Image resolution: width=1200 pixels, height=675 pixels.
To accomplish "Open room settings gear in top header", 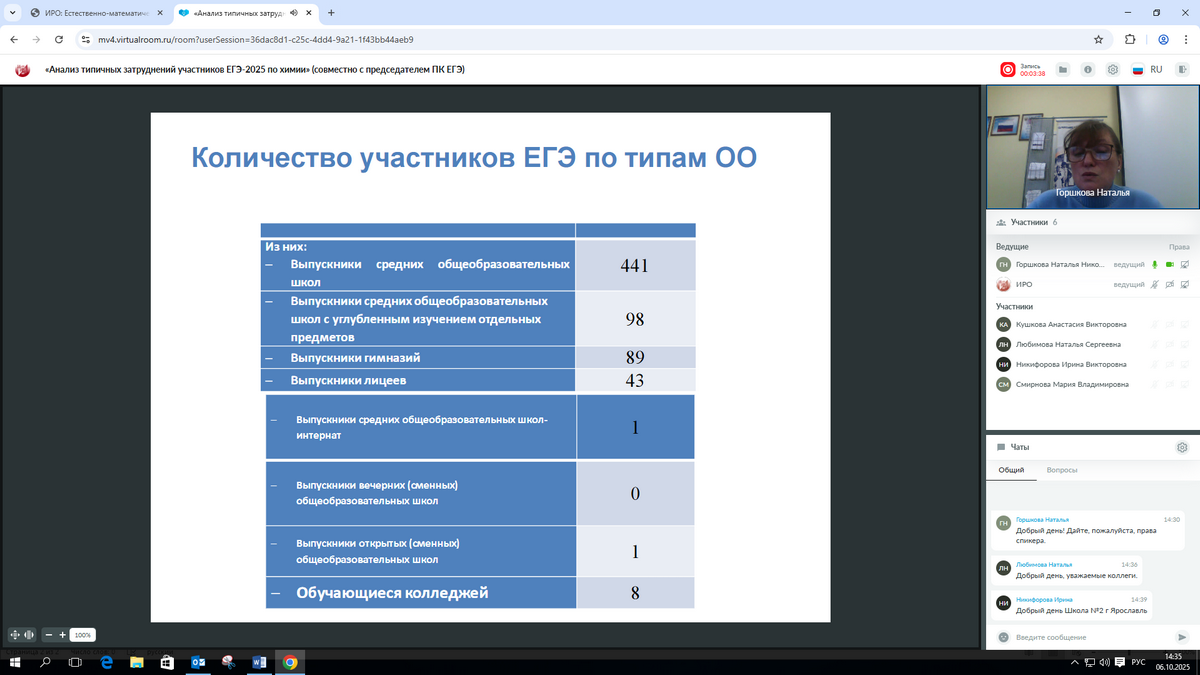I will point(1112,70).
